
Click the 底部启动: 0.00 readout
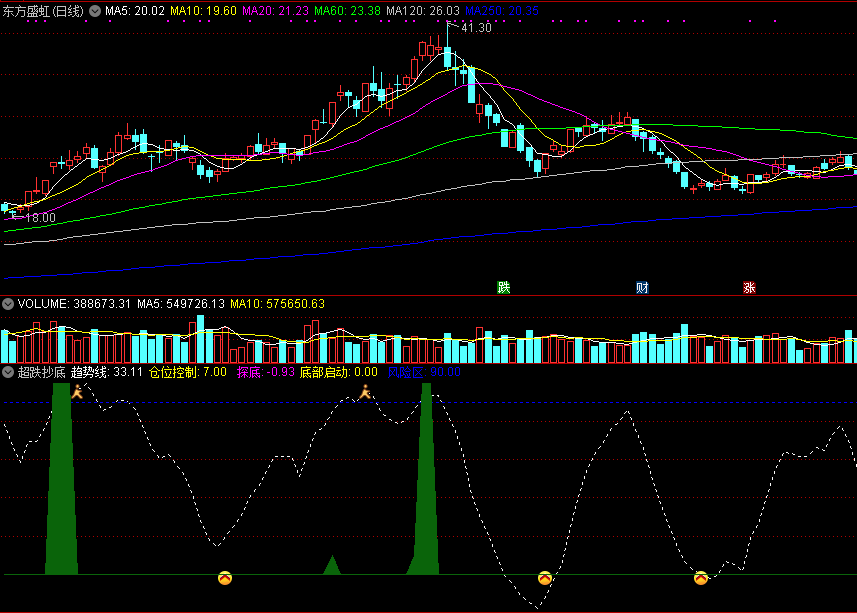click(339, 373)
